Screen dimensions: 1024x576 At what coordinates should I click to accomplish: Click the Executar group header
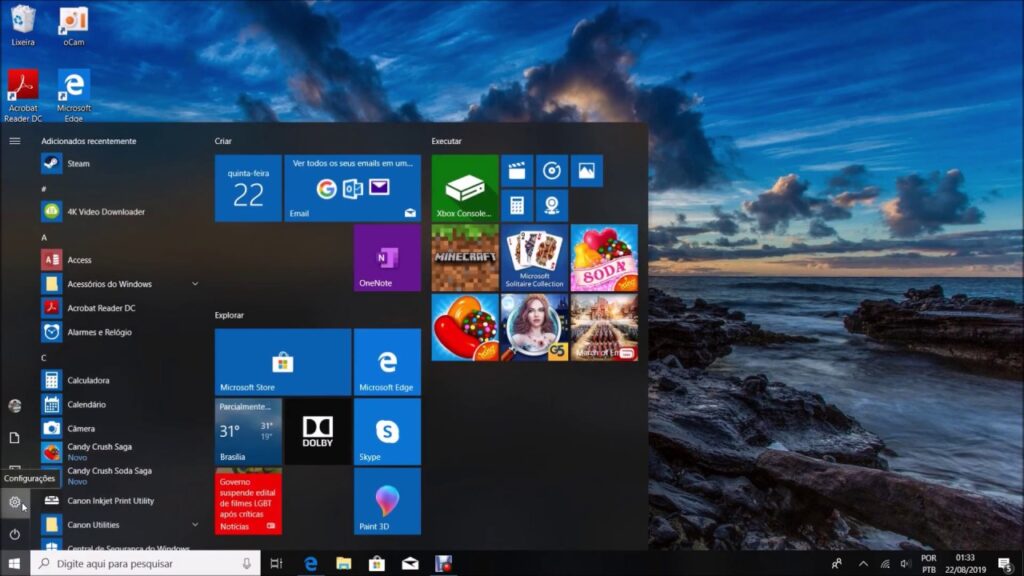(x=446, y=141)
